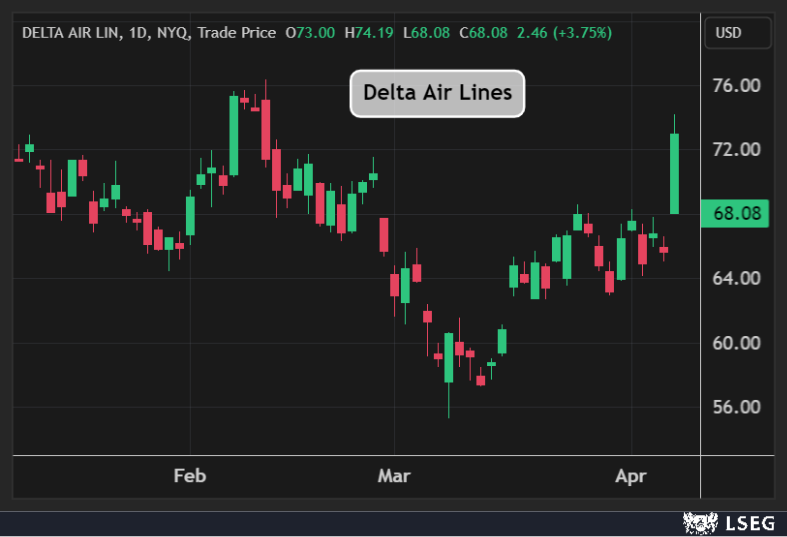787x537 pixels.
Task: Click the 60.00 price axis label
Action: point(735,343)
